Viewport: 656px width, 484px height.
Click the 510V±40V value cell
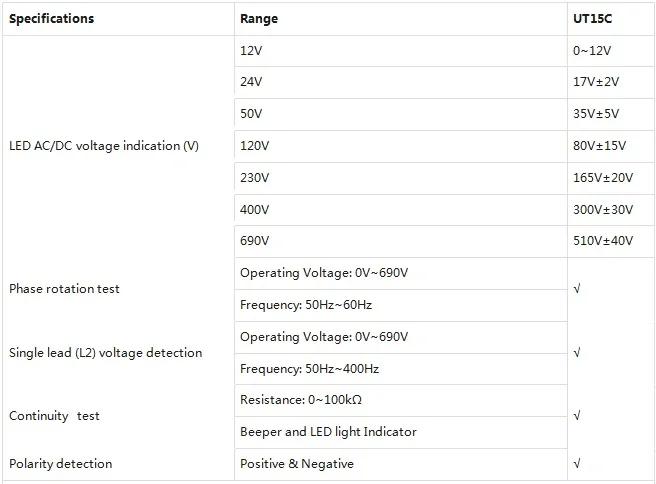(x=603, y=241)
